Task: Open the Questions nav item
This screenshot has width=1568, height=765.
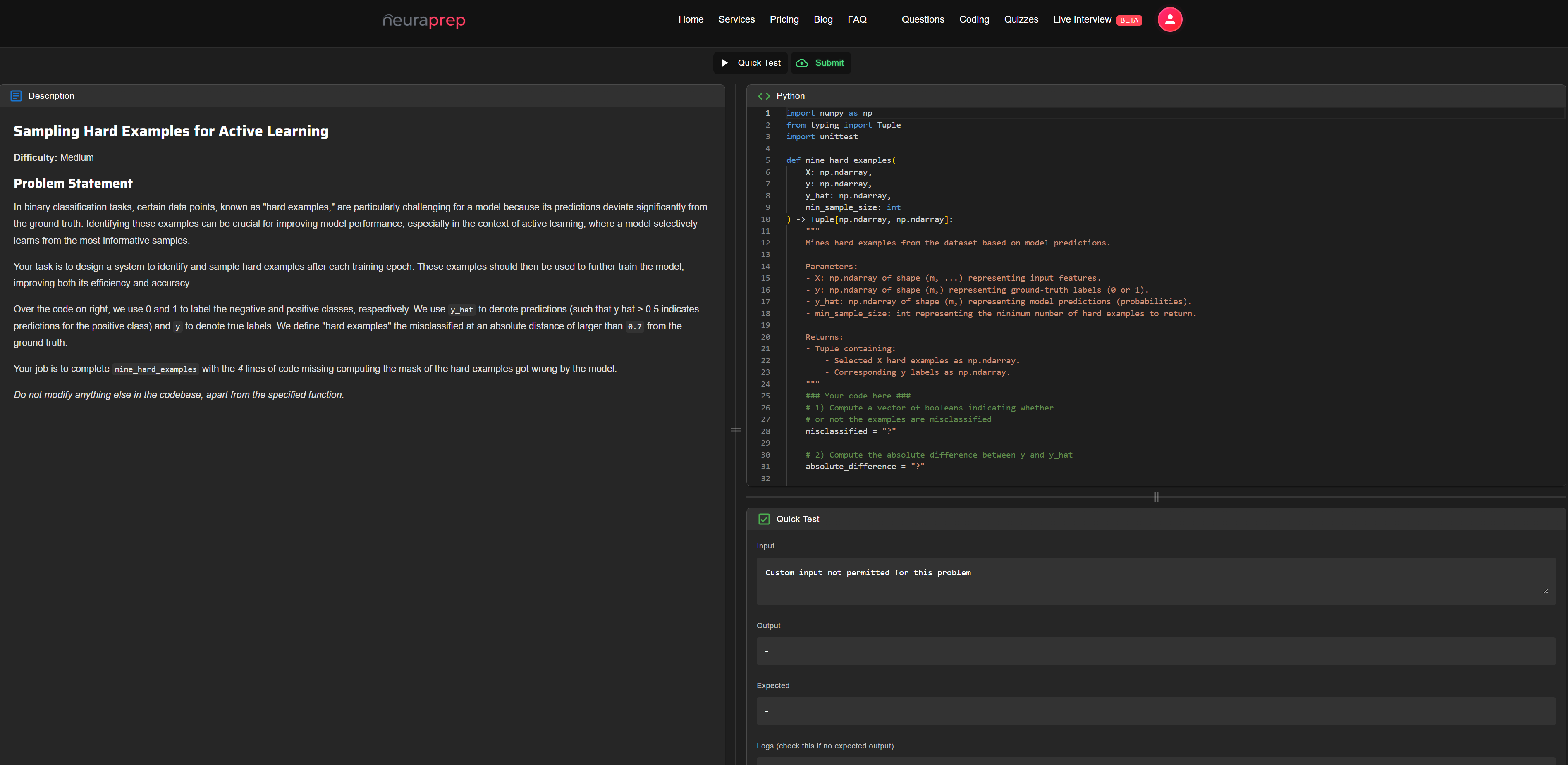Action: [923, 19]
